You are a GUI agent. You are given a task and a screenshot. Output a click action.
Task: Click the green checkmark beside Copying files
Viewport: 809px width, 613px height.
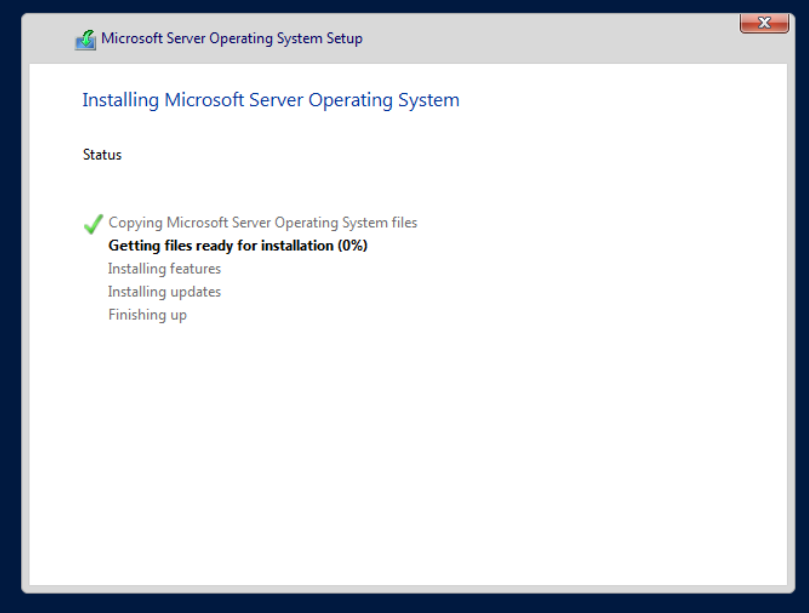tap(94, 224)
